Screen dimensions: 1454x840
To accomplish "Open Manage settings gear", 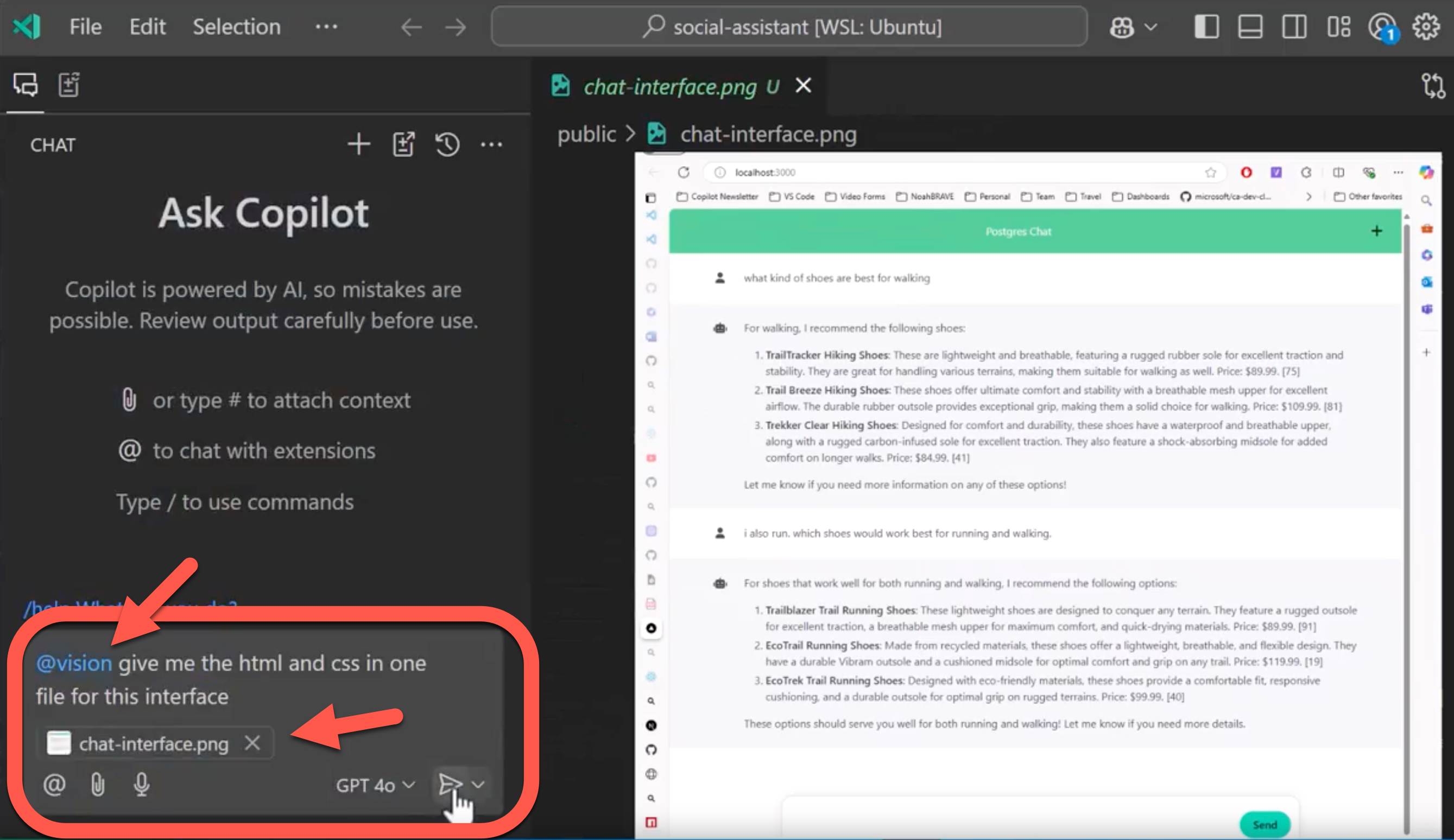I will [x=1426, y=27].
